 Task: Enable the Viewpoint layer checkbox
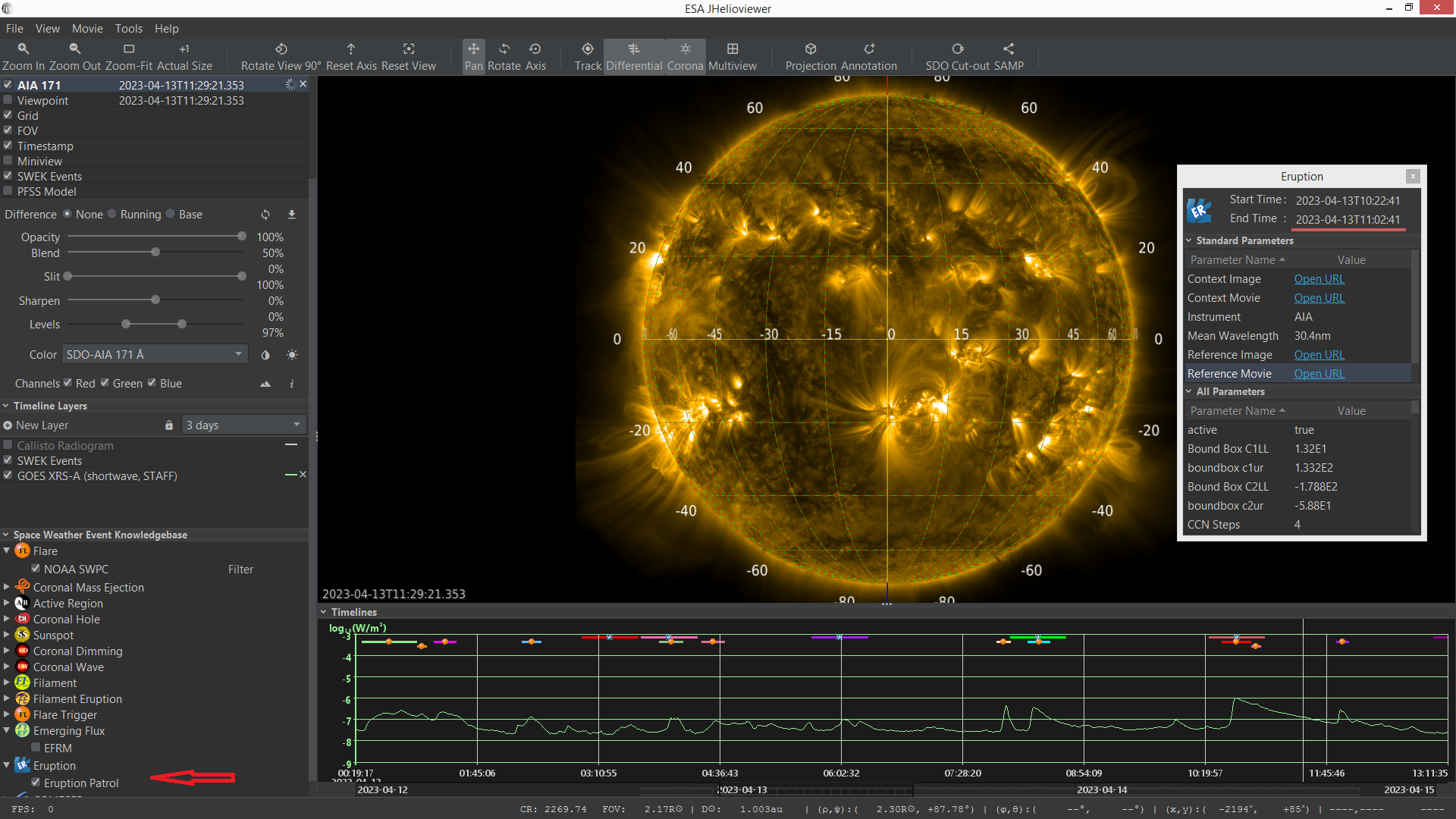click(x=8, y=100)
